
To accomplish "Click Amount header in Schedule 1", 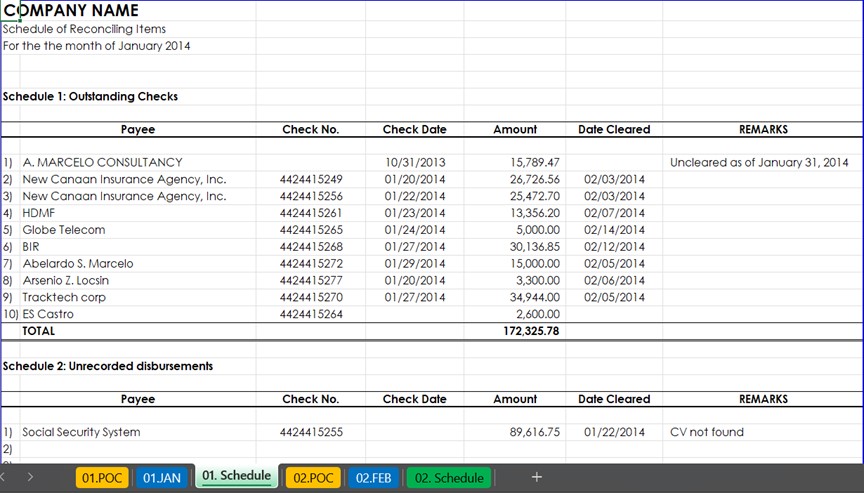I will [515, 129].
